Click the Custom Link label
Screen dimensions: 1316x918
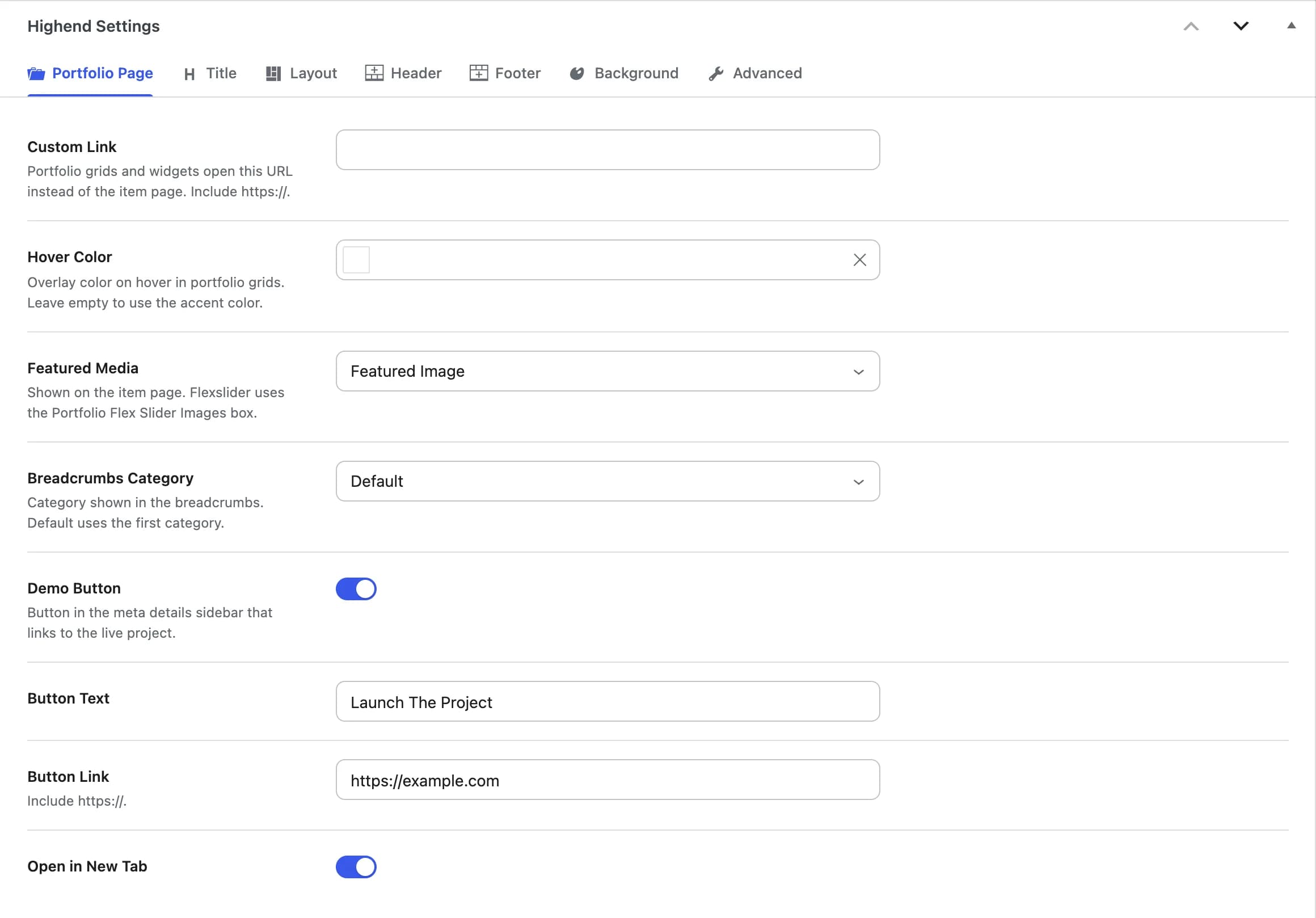71,147
